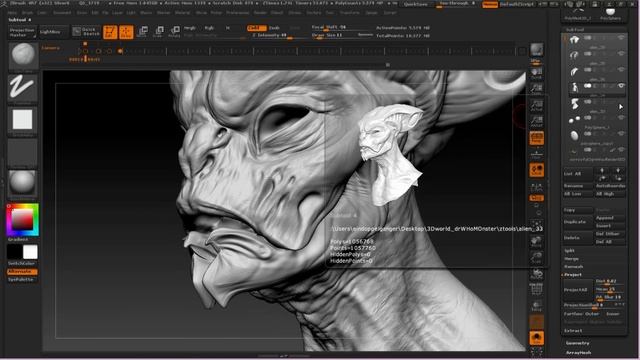
Task: Click the Actual size icon
Action: (536, 106)
